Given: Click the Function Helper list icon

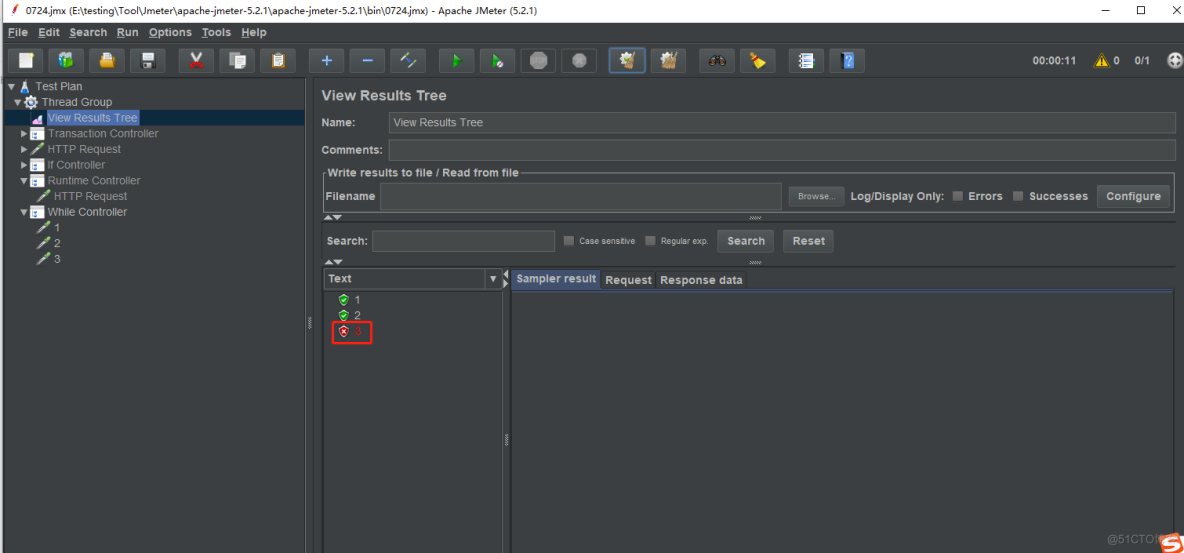Looking at the screenshot, I should point(806,61).
